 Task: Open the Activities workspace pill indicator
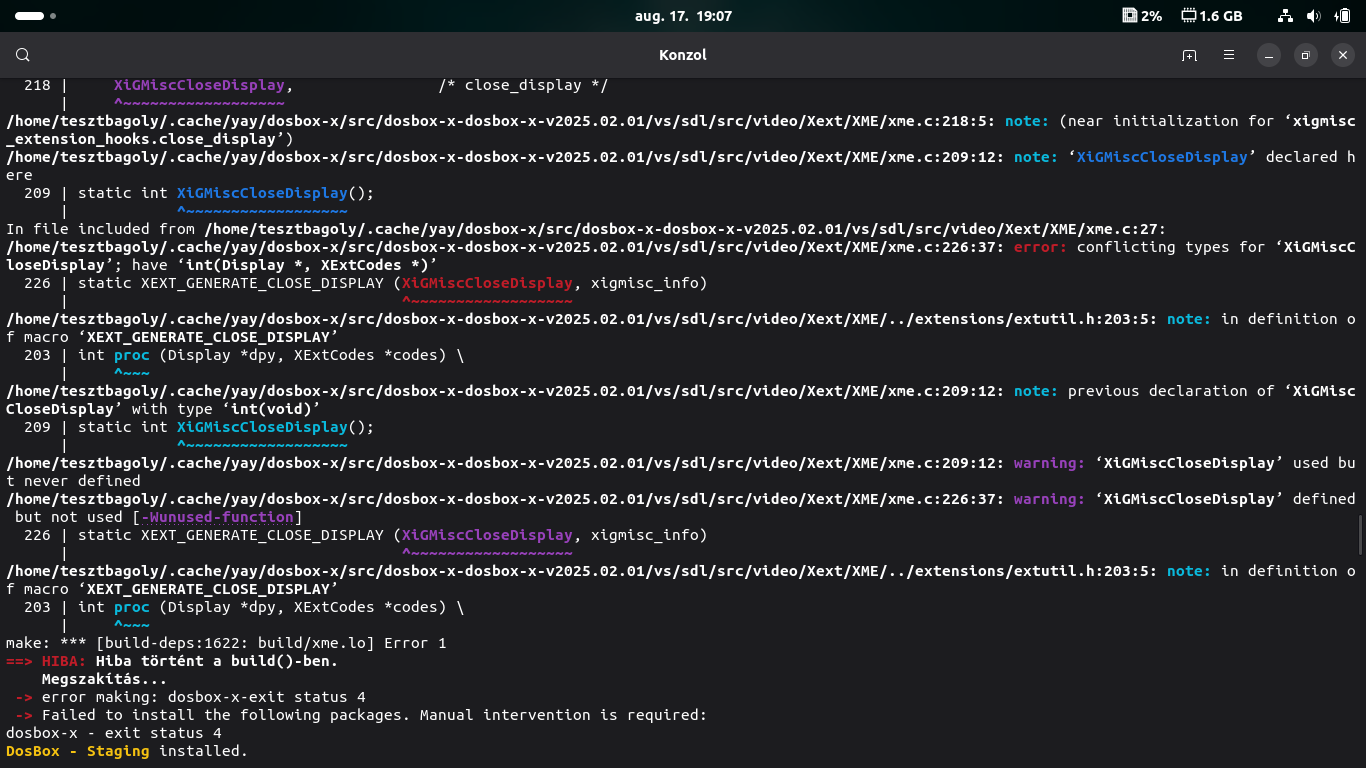point(29,16)
